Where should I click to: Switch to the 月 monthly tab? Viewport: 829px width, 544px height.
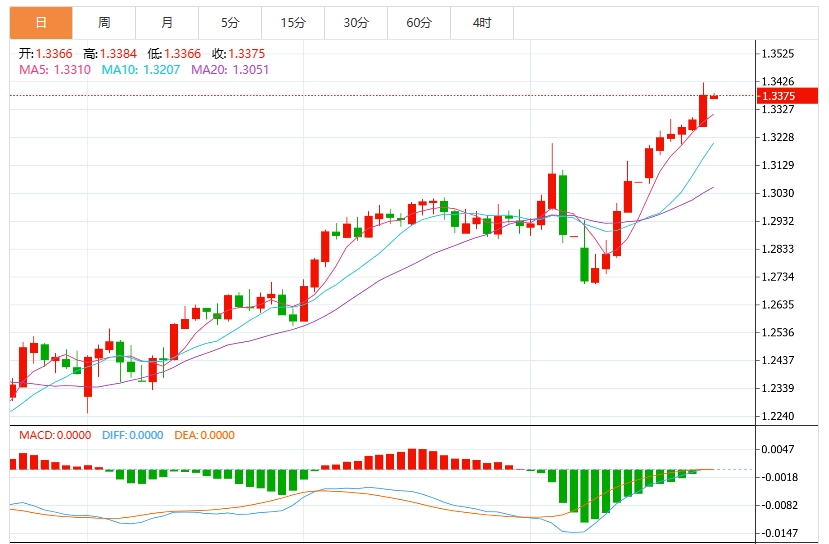[167, 23]
